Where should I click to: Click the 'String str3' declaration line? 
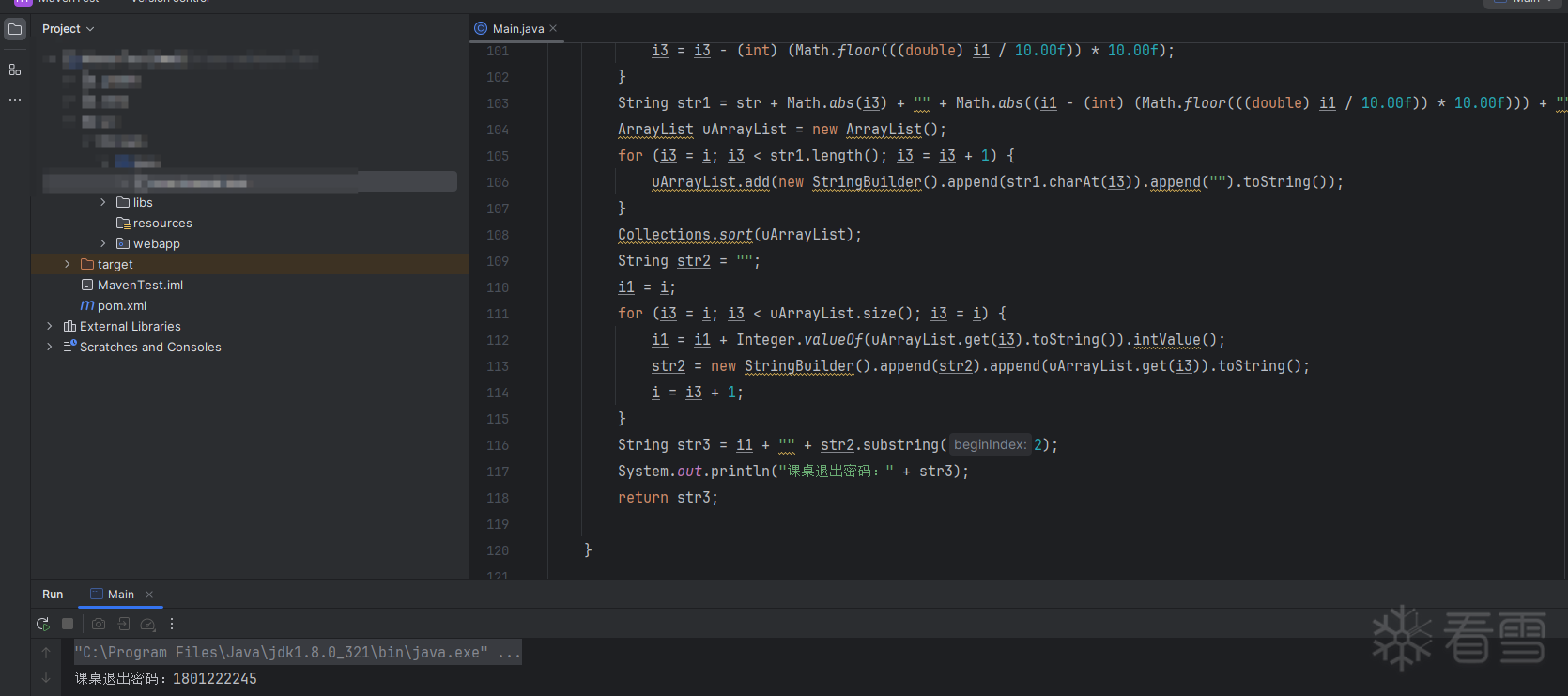838,445
